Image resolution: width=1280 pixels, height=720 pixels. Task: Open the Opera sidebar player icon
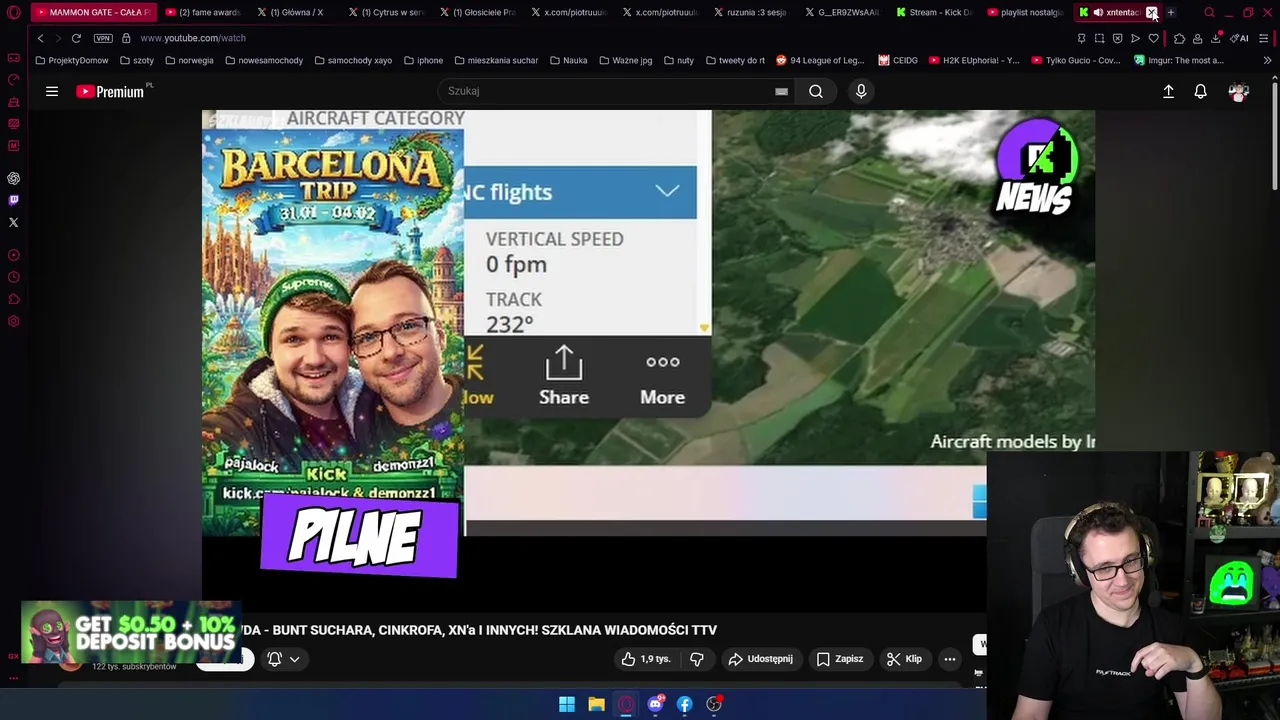(14, 255)
